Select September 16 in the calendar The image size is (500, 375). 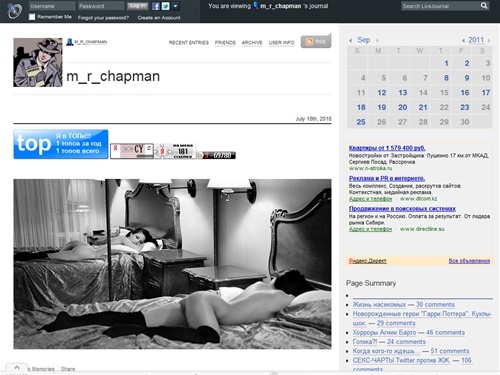465,93
